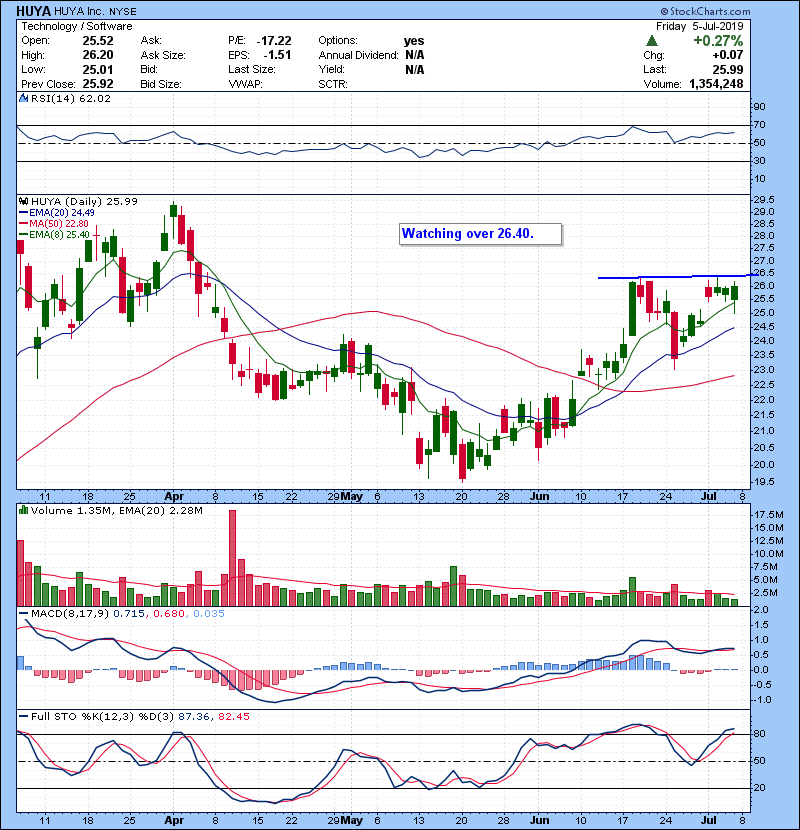Screen dimensions: 800x830
Task: Click the 'Volume 1.35M, EMA(20) 2.28M' panel label
Action: [x=116, y=510]
